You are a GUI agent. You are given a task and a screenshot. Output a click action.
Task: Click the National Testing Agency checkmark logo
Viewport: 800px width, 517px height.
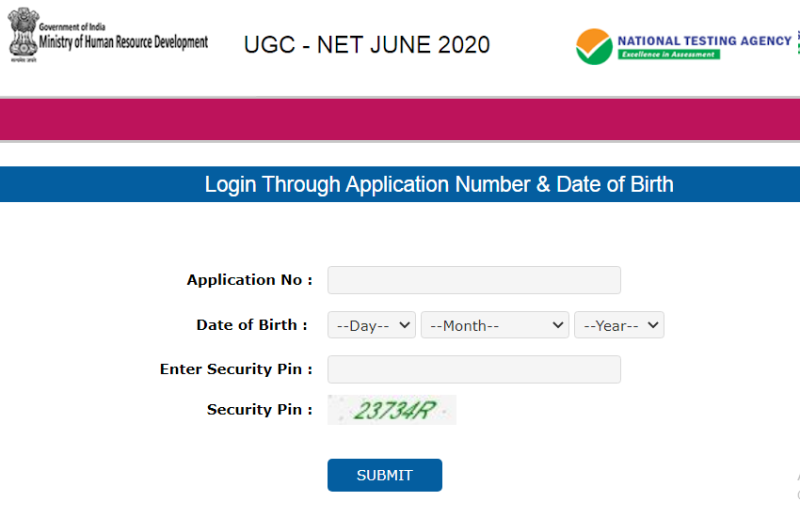coord(593,46)
